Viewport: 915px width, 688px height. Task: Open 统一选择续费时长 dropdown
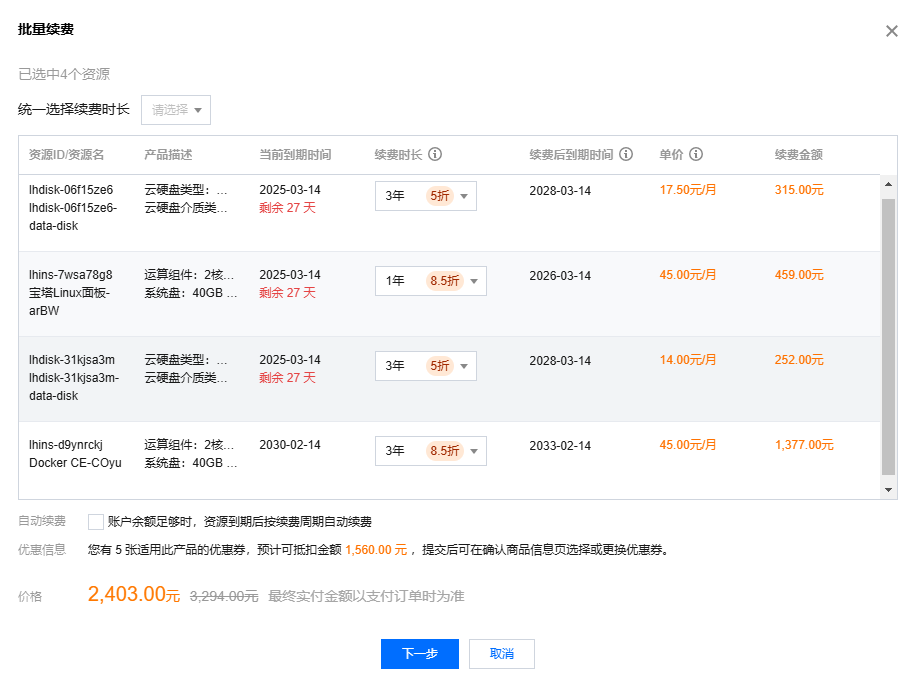point(176,110)
